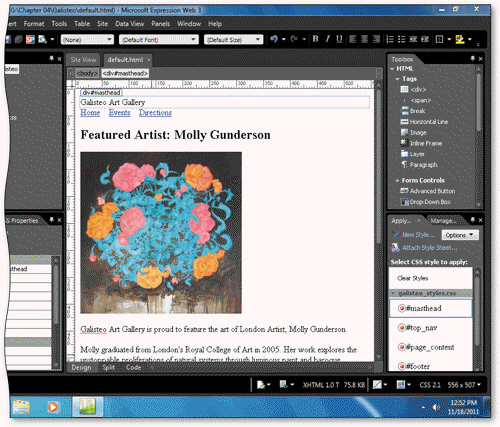
Task: Open the Format menu
Action: (34, 24)
